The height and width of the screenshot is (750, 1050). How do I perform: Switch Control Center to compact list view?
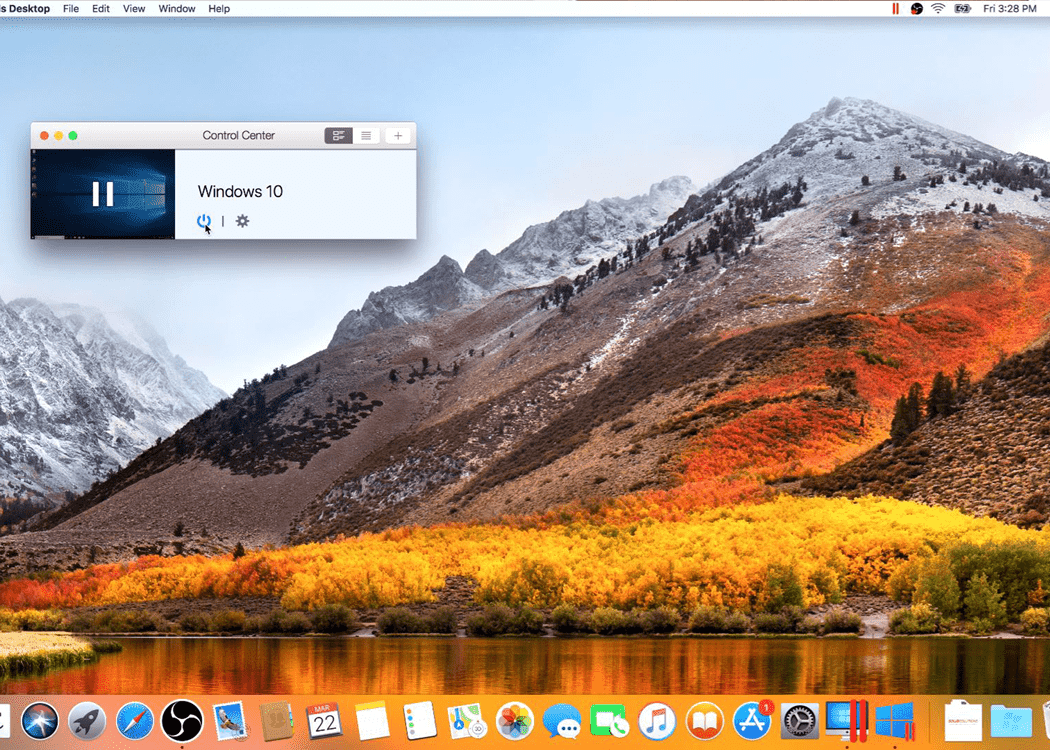(x=366, y=136)
